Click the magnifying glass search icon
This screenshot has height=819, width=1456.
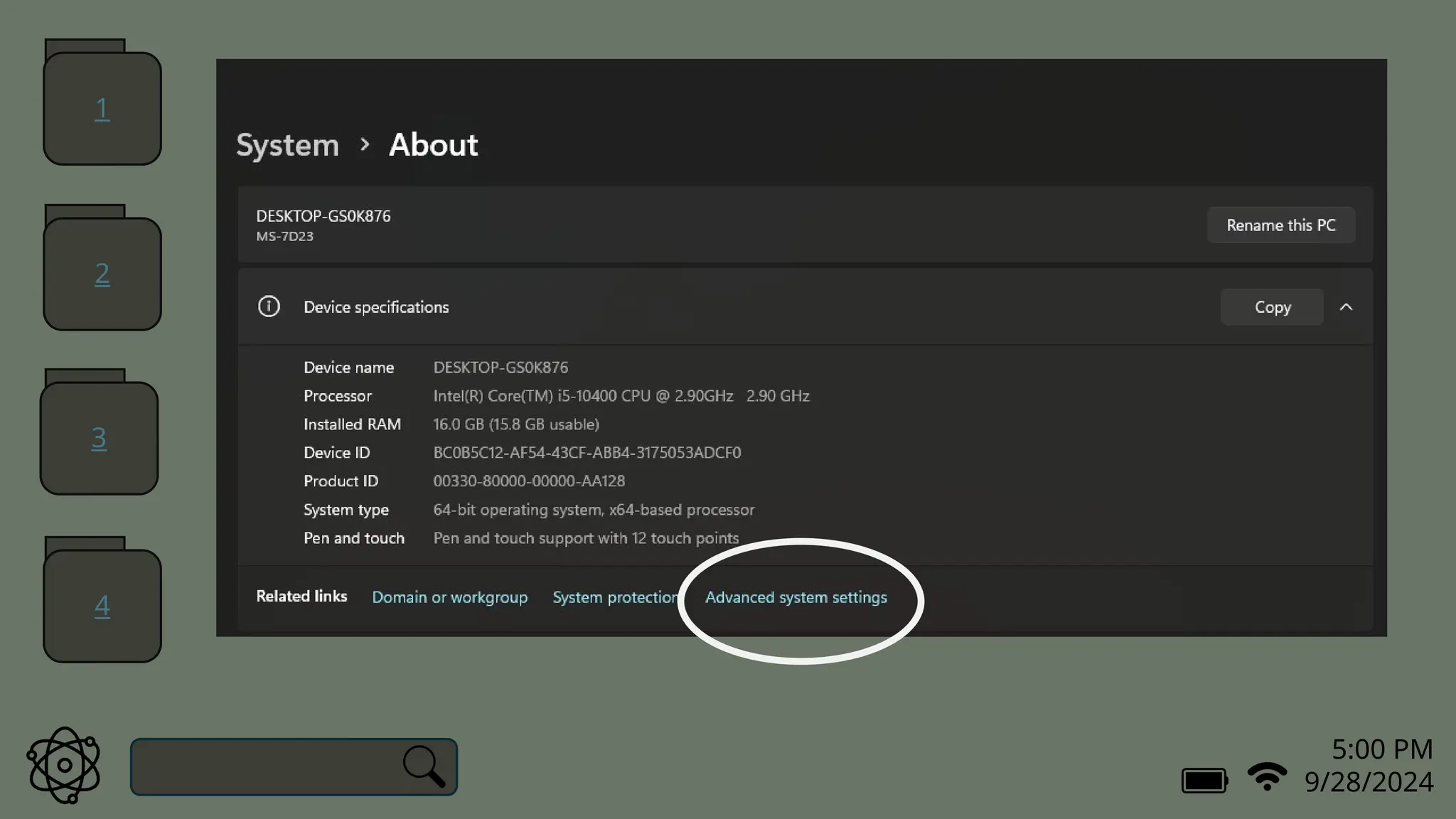424,766
